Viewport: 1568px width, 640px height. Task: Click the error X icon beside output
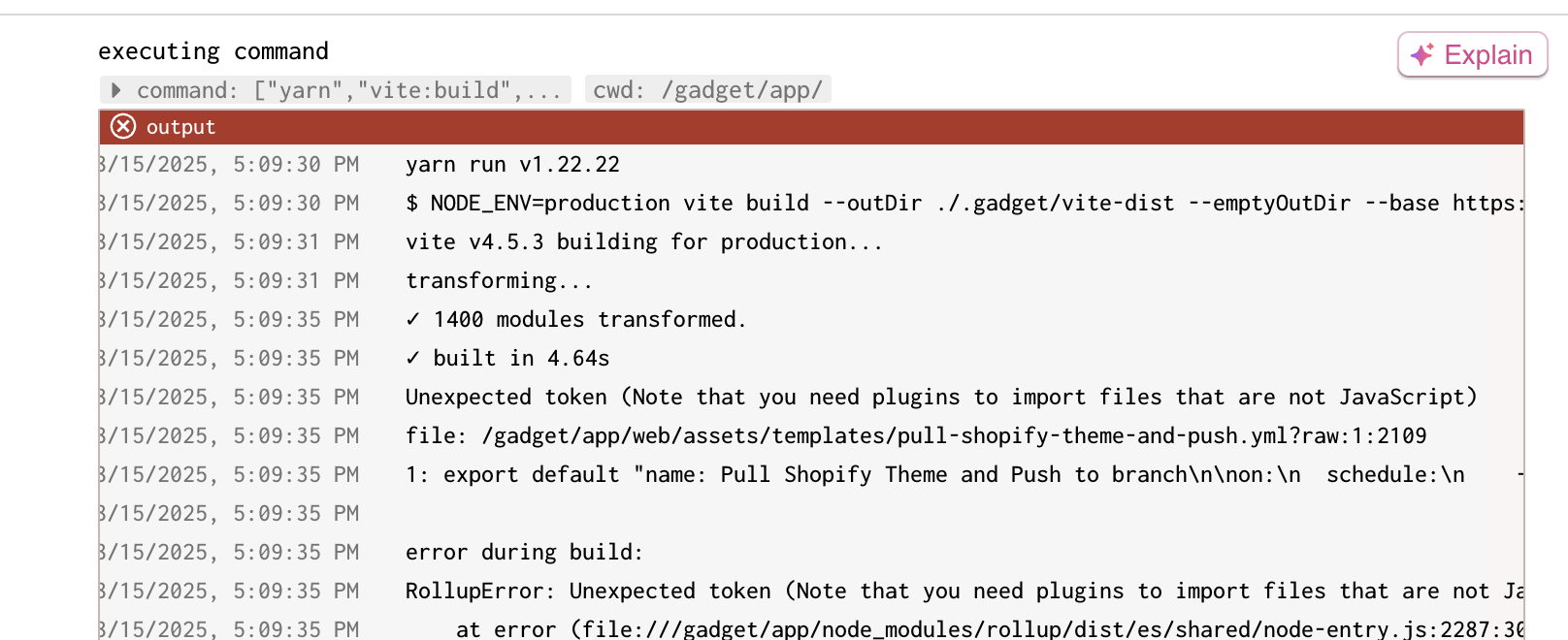point(123,126)
